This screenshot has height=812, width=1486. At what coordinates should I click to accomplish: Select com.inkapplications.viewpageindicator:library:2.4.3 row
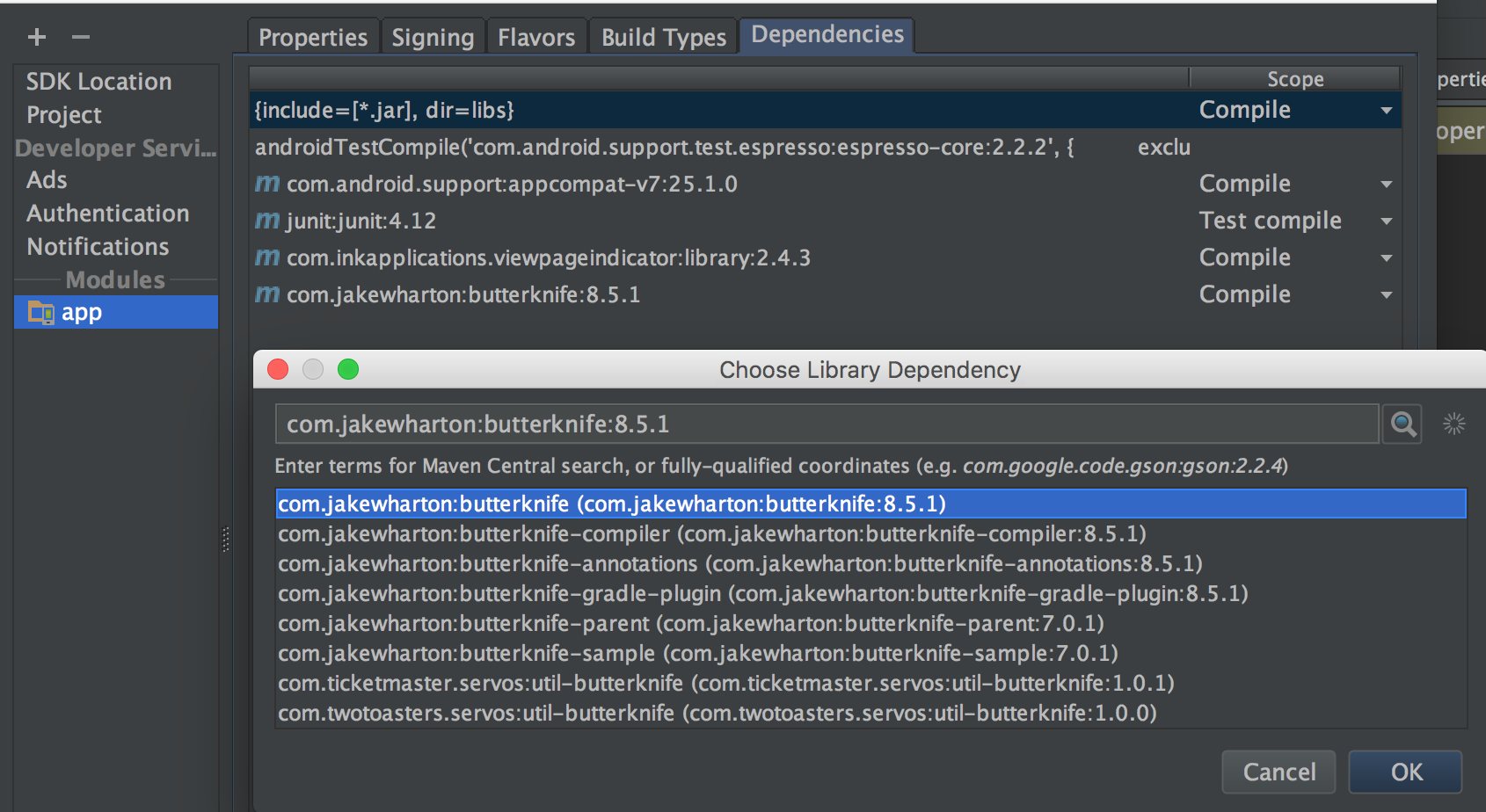tap(825, 257)
